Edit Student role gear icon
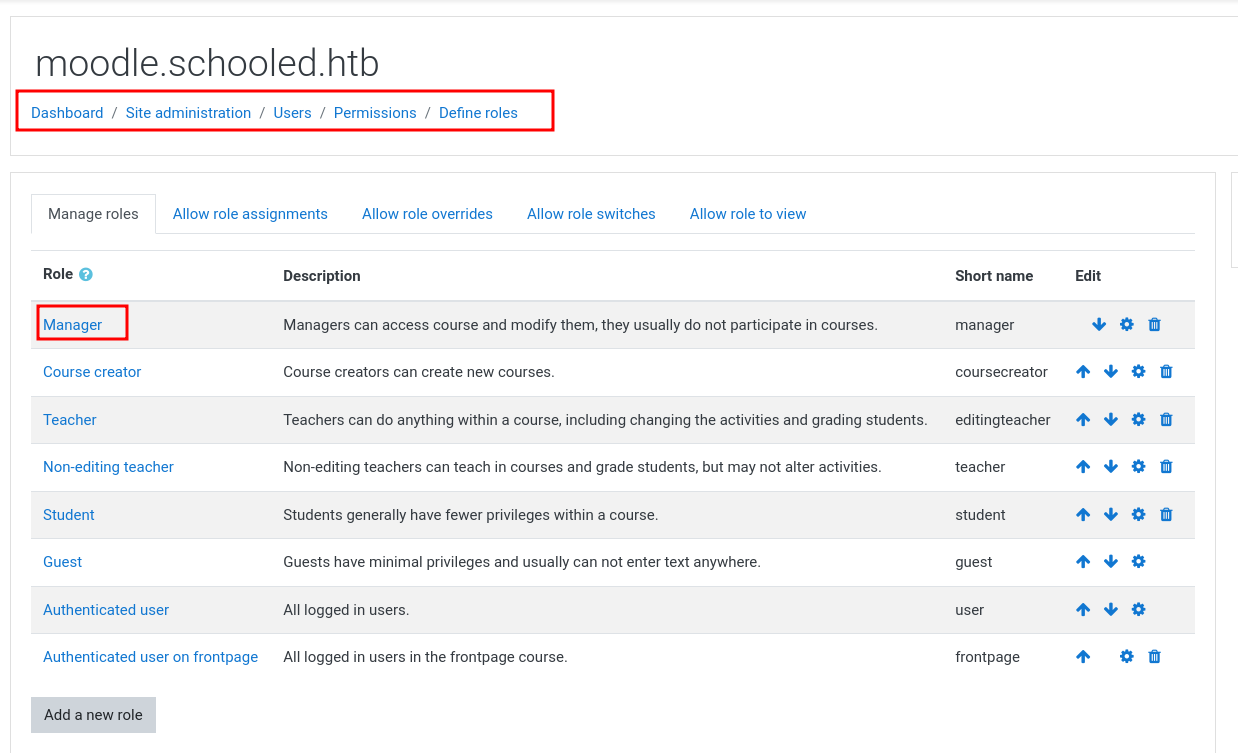Image resolution: width=1238 pixels, height=753 pixels. pyautogui.click(x=1138, y=514)
